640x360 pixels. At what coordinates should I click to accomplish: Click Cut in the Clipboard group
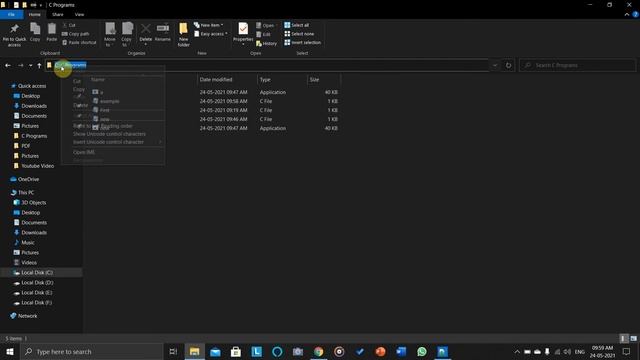coord(69,25)
